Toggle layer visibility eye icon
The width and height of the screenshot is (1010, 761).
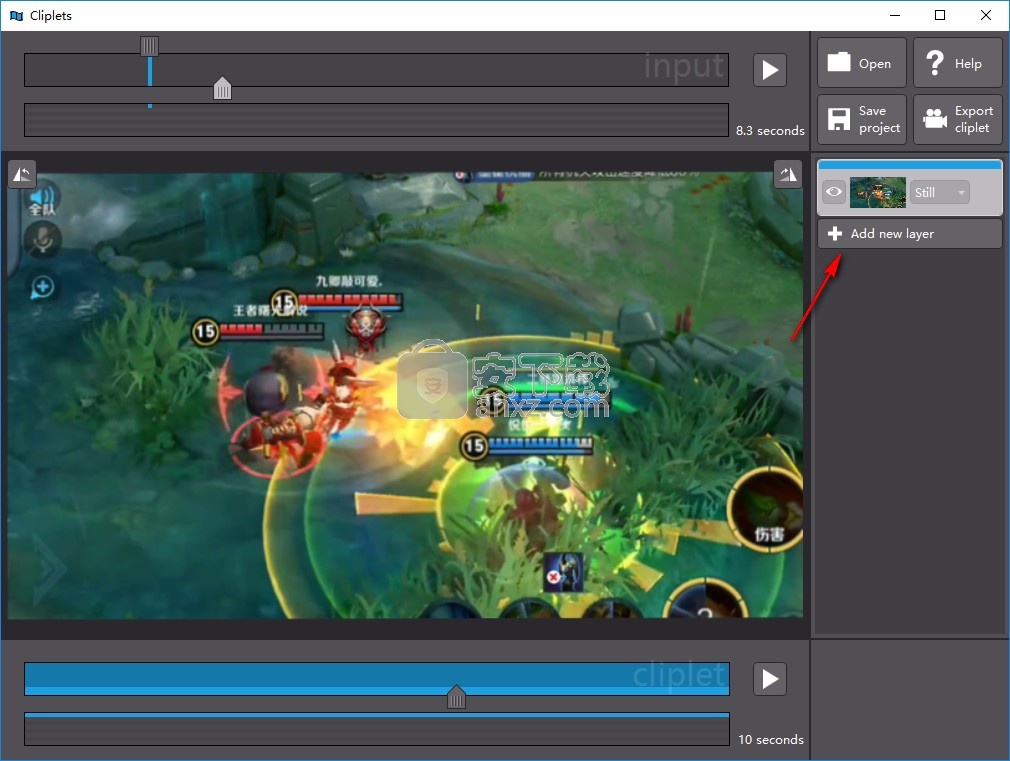click(834, 192)
